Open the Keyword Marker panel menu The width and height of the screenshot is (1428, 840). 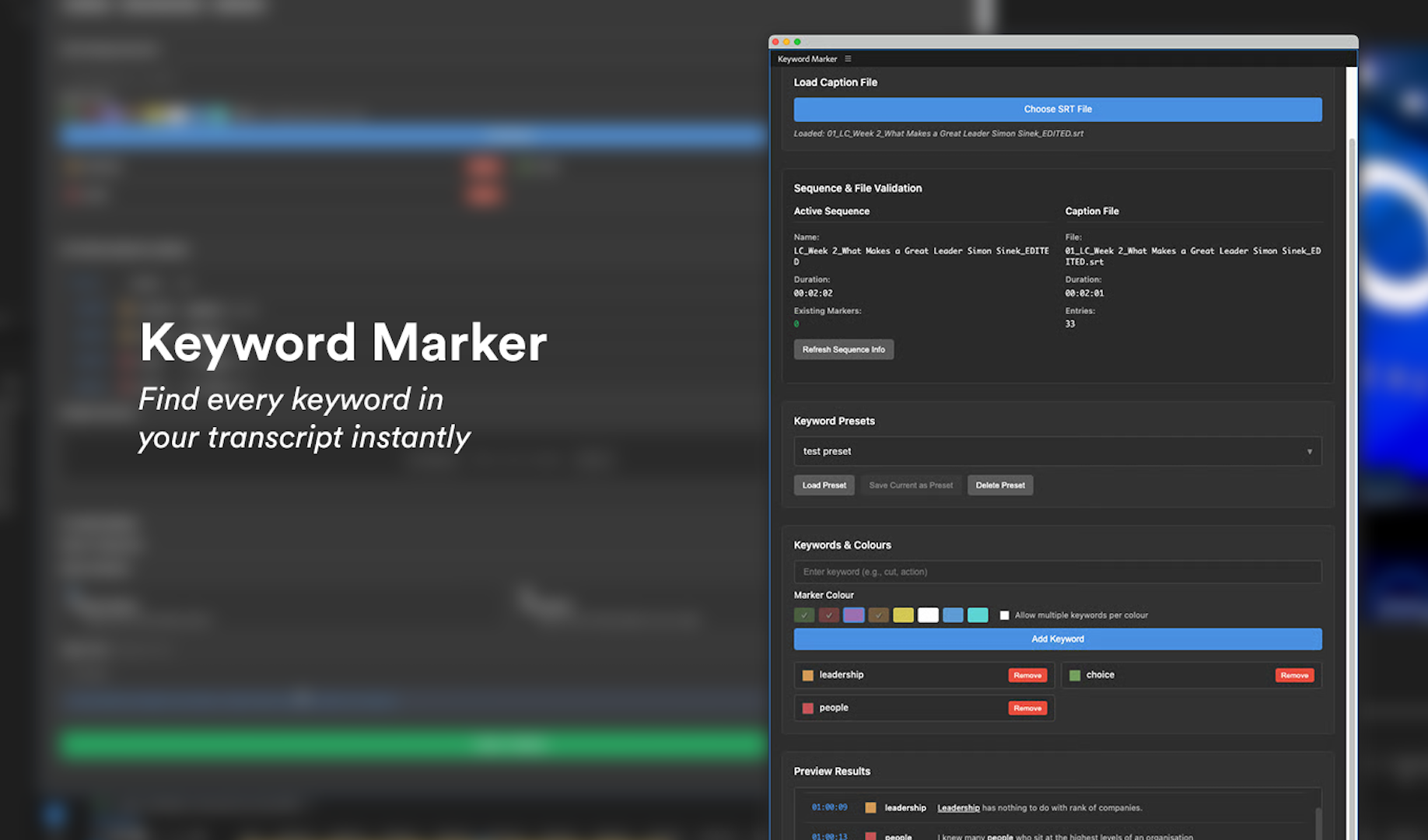(x=848, y=58)
